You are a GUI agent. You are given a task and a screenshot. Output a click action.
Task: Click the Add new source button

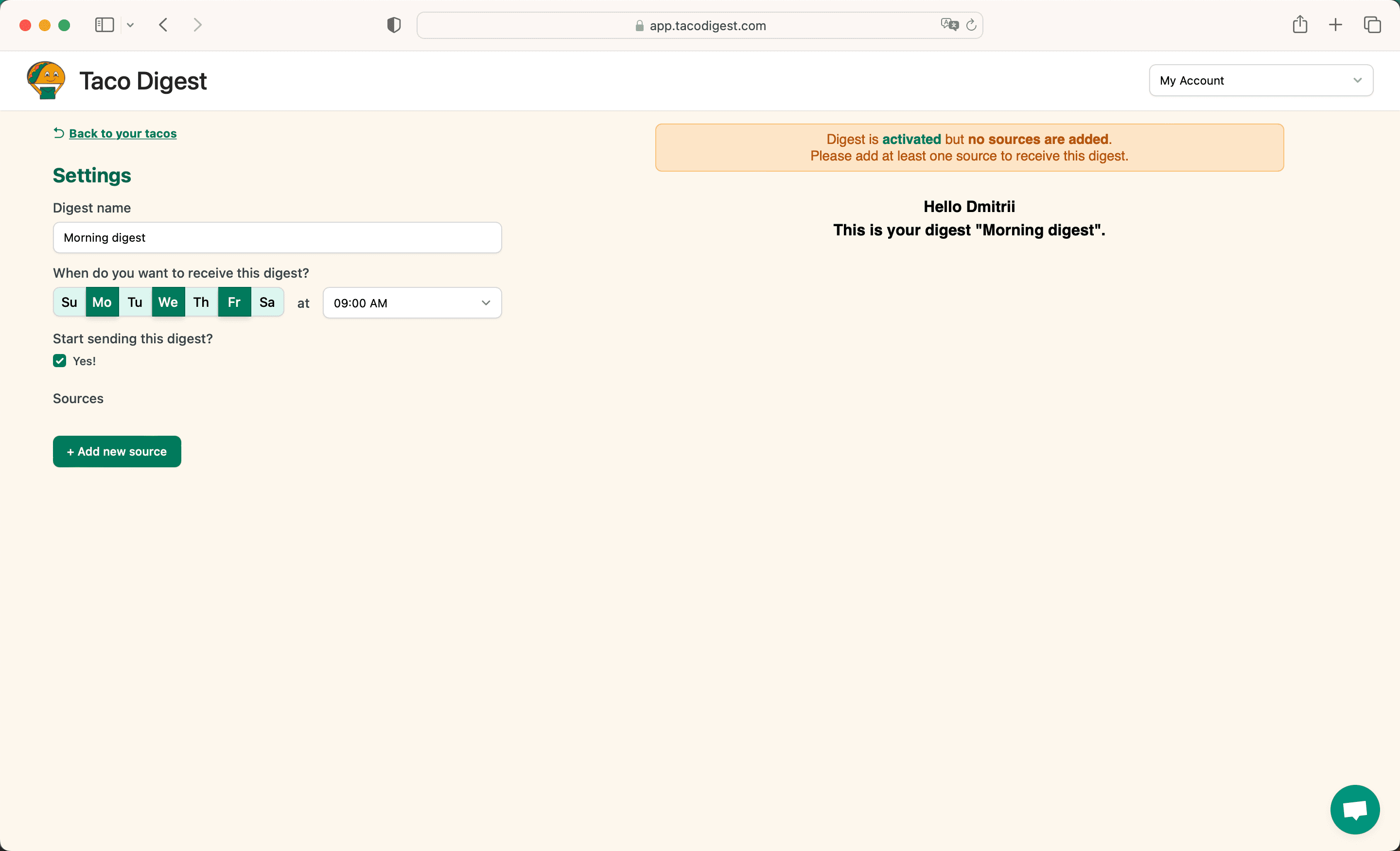[x=117, y=451]
